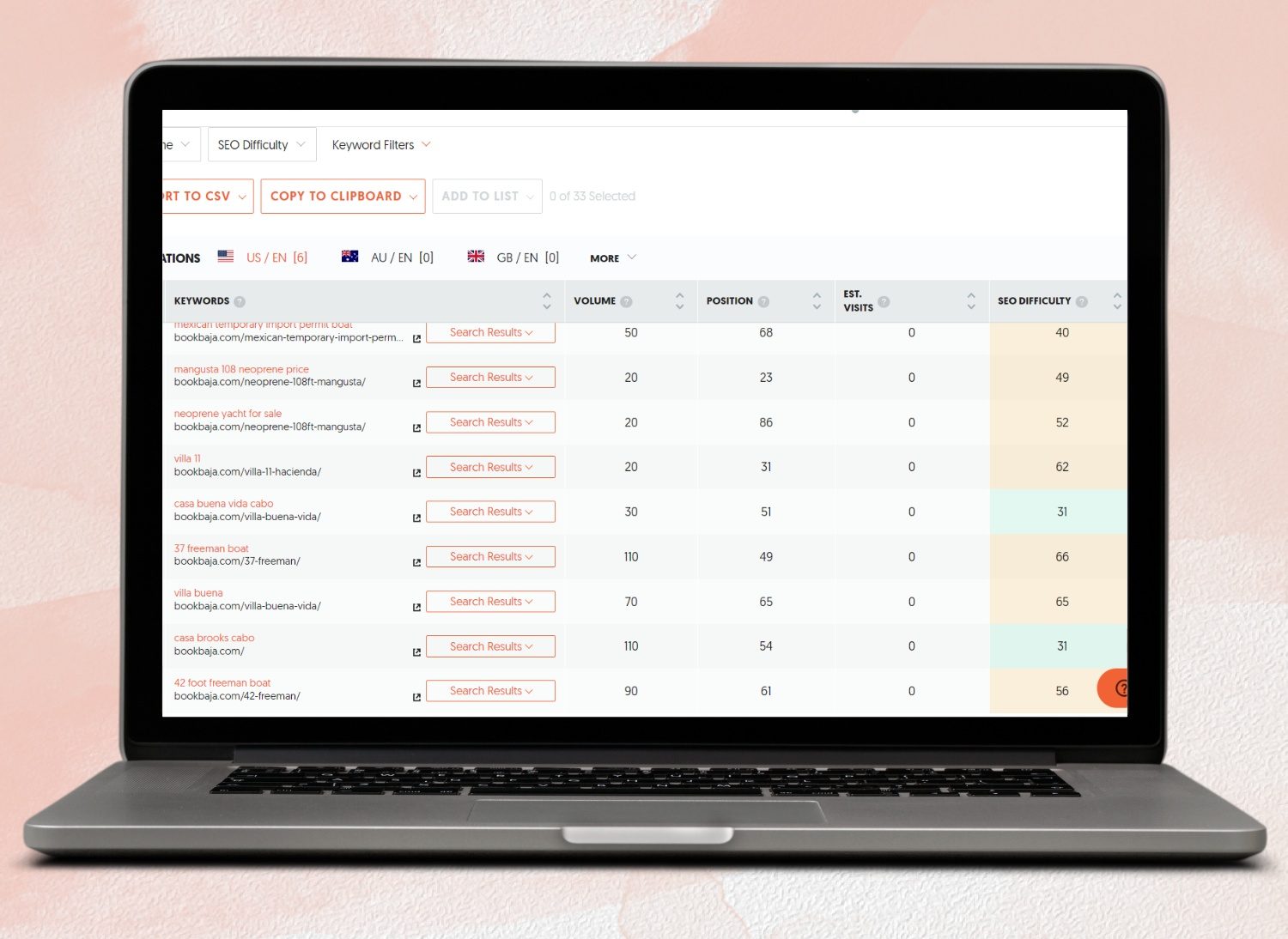1288x939 pixels.
Task: Click the help icon beside SEO DIFFICULTY header
Action: tap(1081, 301)
